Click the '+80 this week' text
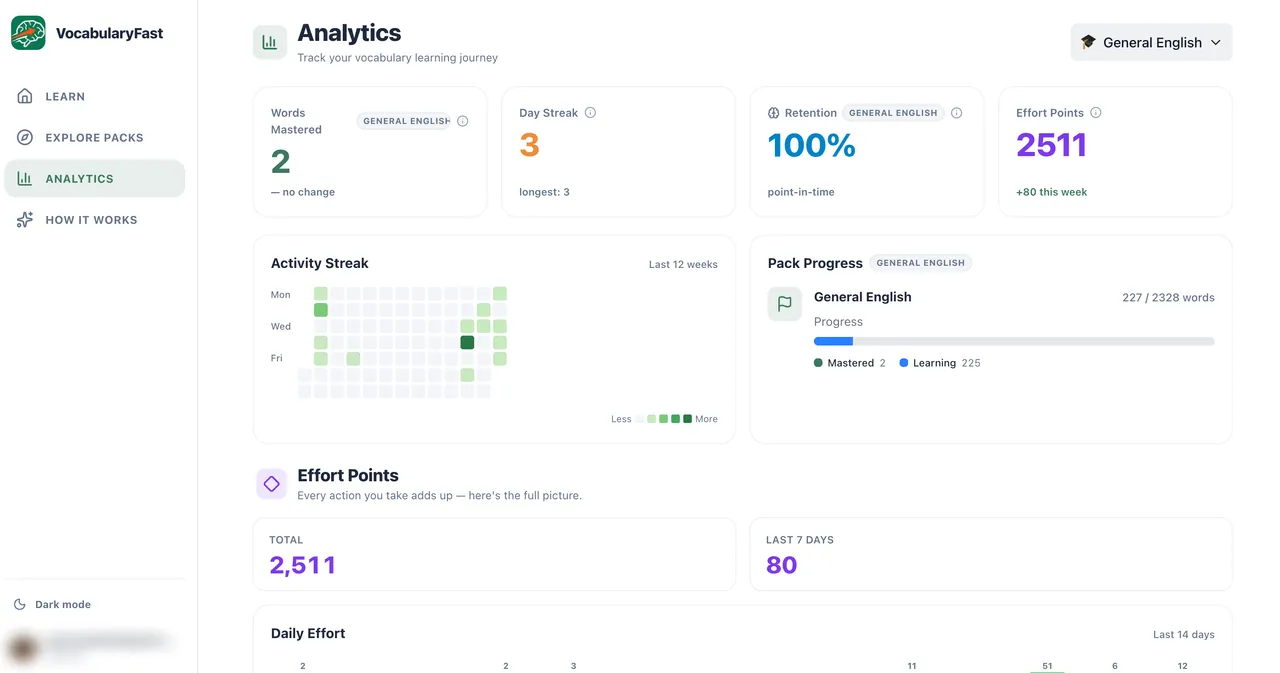This screenshot has height=673, width=1280. click(1052, 192)
